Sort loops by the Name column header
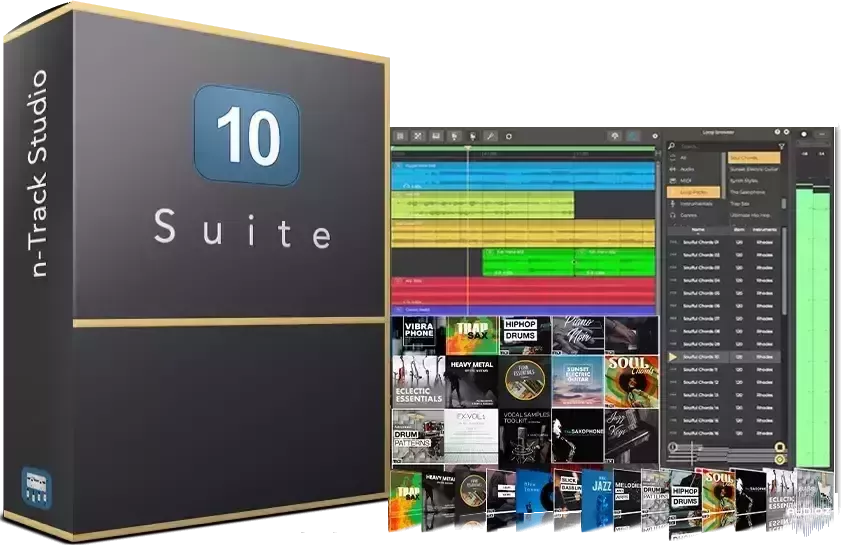This screenshot has width=841, height=546. (x=698, y=230)
